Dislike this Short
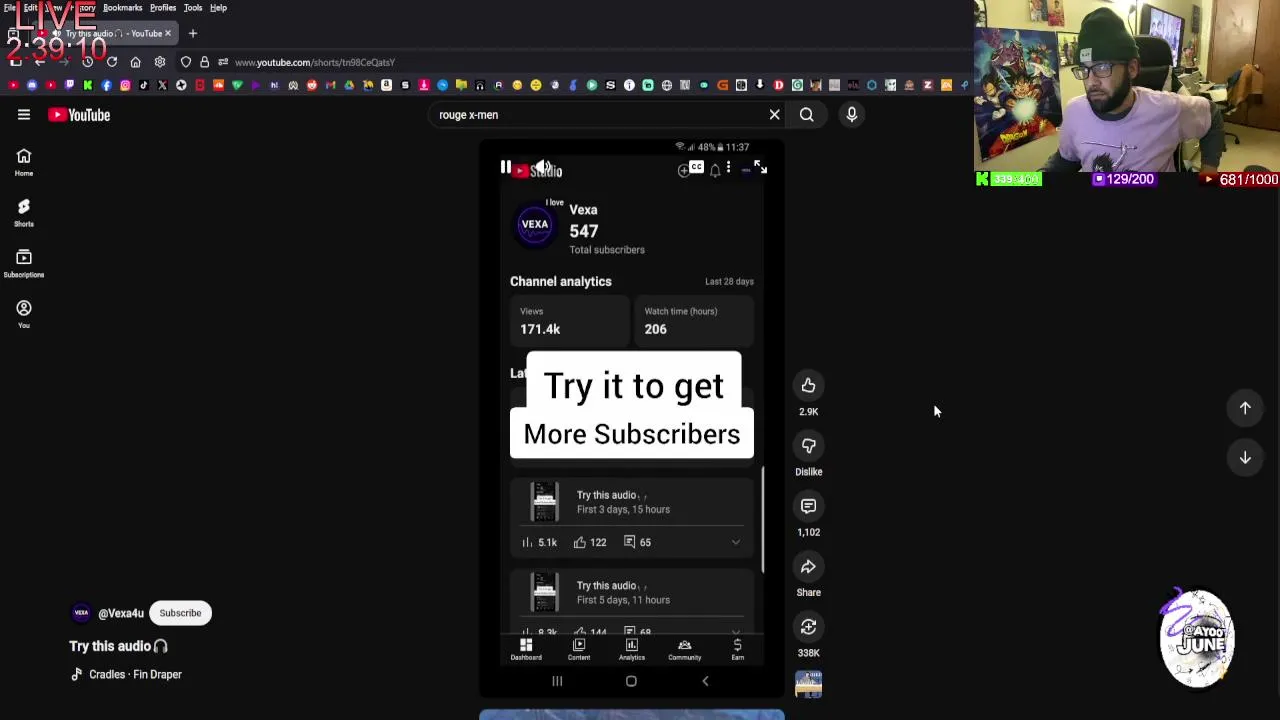This screenshot has width=1280, height=720. pyautogui.click(x=808, y=446)
